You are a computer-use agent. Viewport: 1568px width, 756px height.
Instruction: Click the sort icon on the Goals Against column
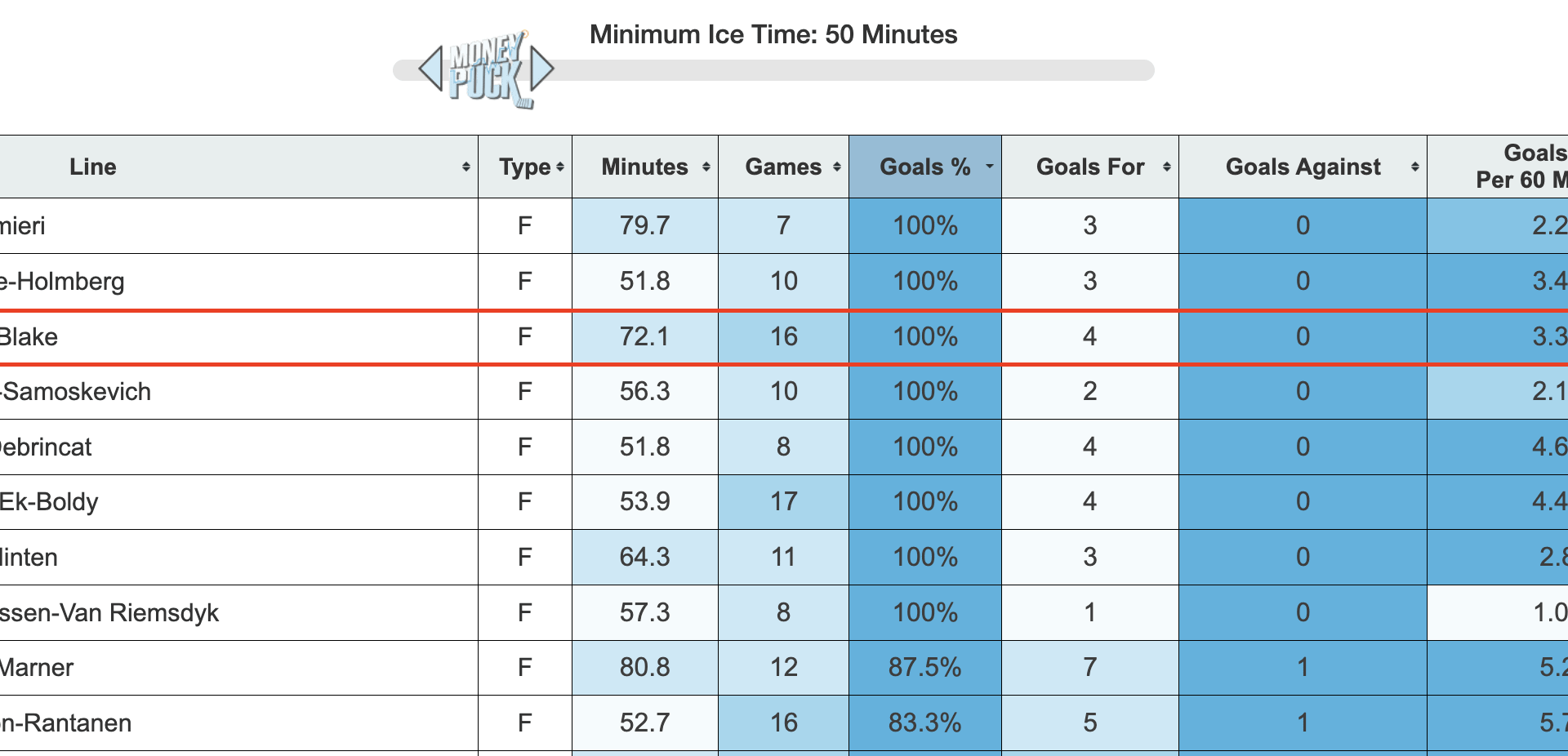pos(1414,167)
